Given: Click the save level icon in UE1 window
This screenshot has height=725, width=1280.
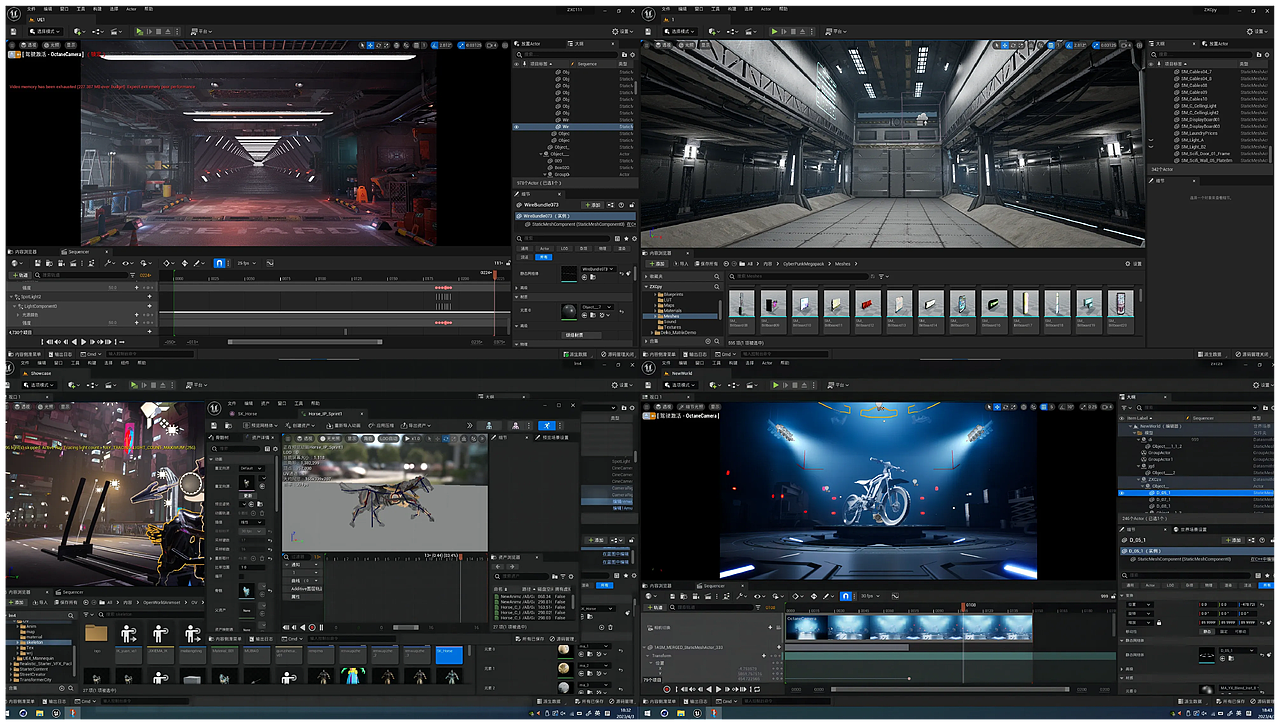Looking at the screenshot, I should (13, 31).
